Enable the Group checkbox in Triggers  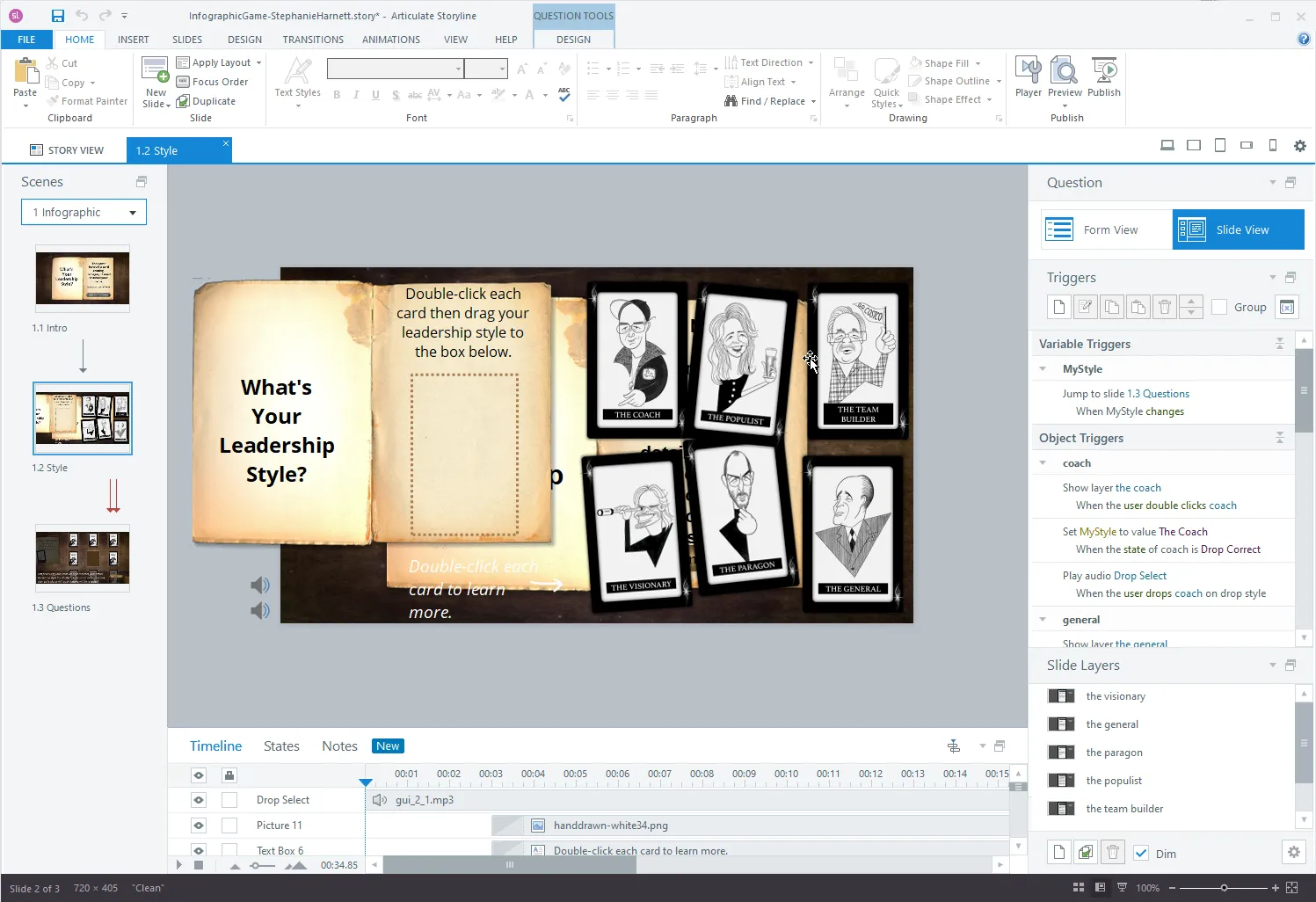(1219, 306)
